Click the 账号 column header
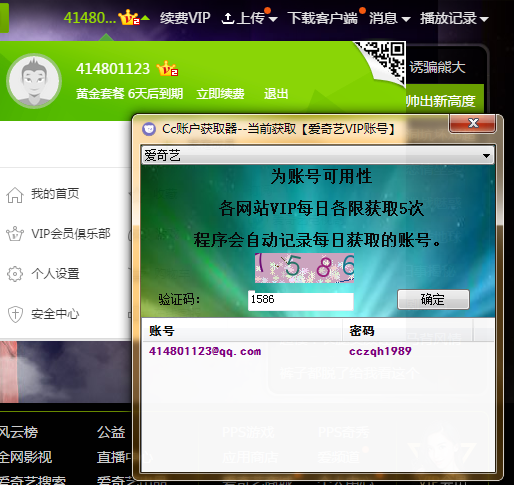The width and height of the screenshot is (514, 485). click(242, 331)
